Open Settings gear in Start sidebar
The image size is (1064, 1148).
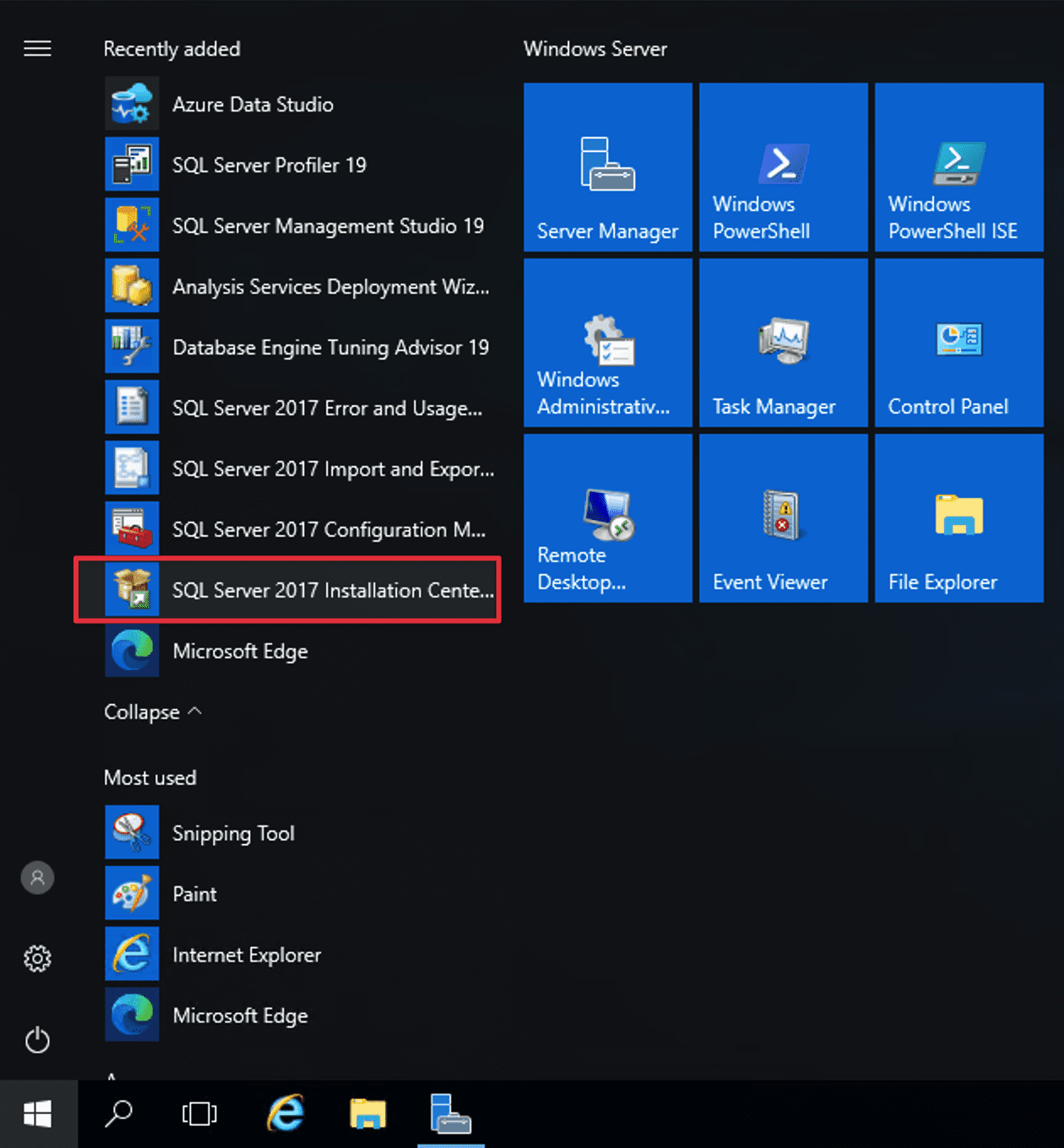pos(37,959)
